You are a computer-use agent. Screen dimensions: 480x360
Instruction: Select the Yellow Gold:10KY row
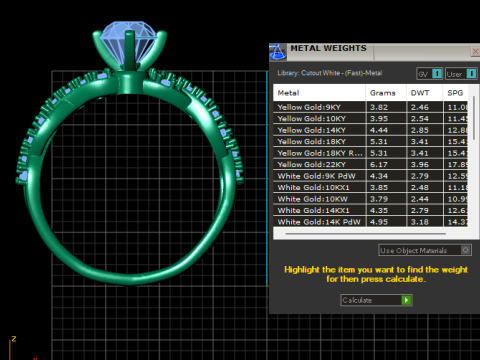370,119
